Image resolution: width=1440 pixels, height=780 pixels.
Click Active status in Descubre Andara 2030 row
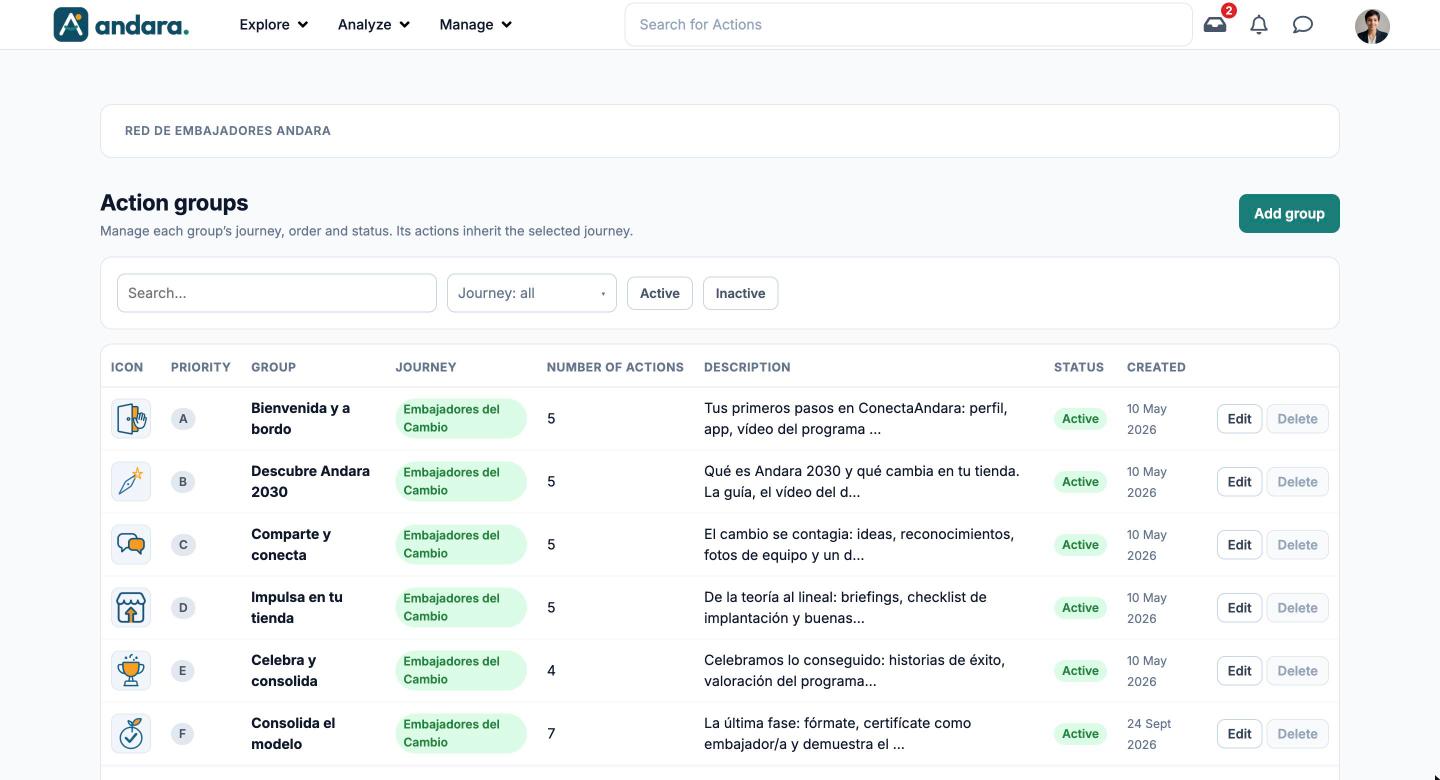1080,482
